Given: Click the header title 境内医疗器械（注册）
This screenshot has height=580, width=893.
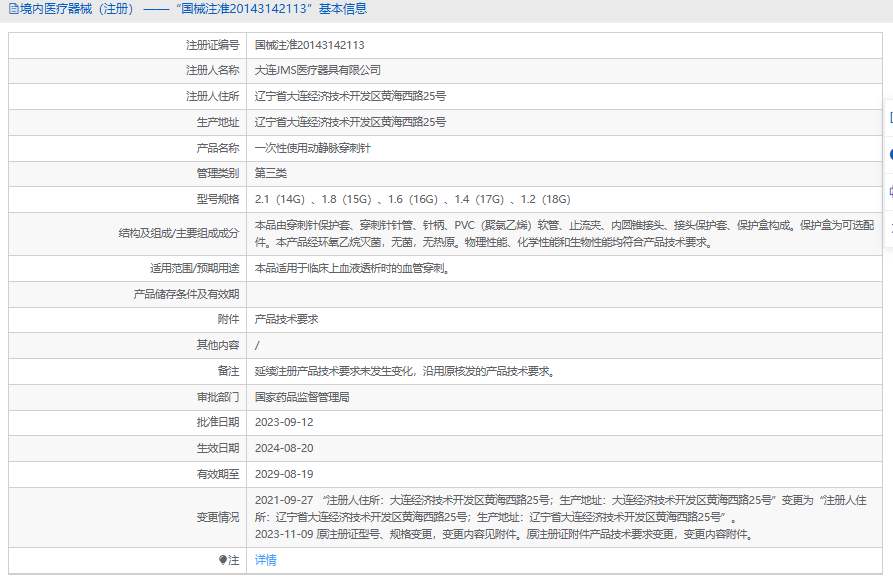Looking at the screenshot, I should pos(77,9).
